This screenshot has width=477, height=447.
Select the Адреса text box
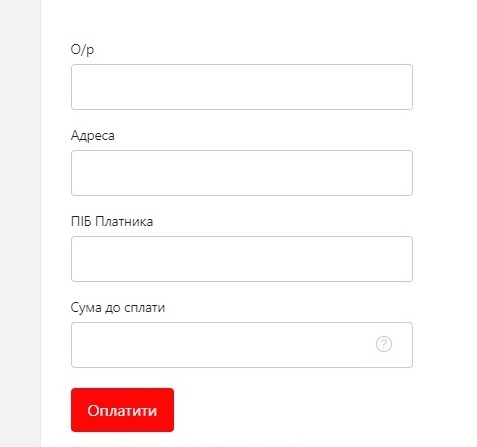[242, 173]
